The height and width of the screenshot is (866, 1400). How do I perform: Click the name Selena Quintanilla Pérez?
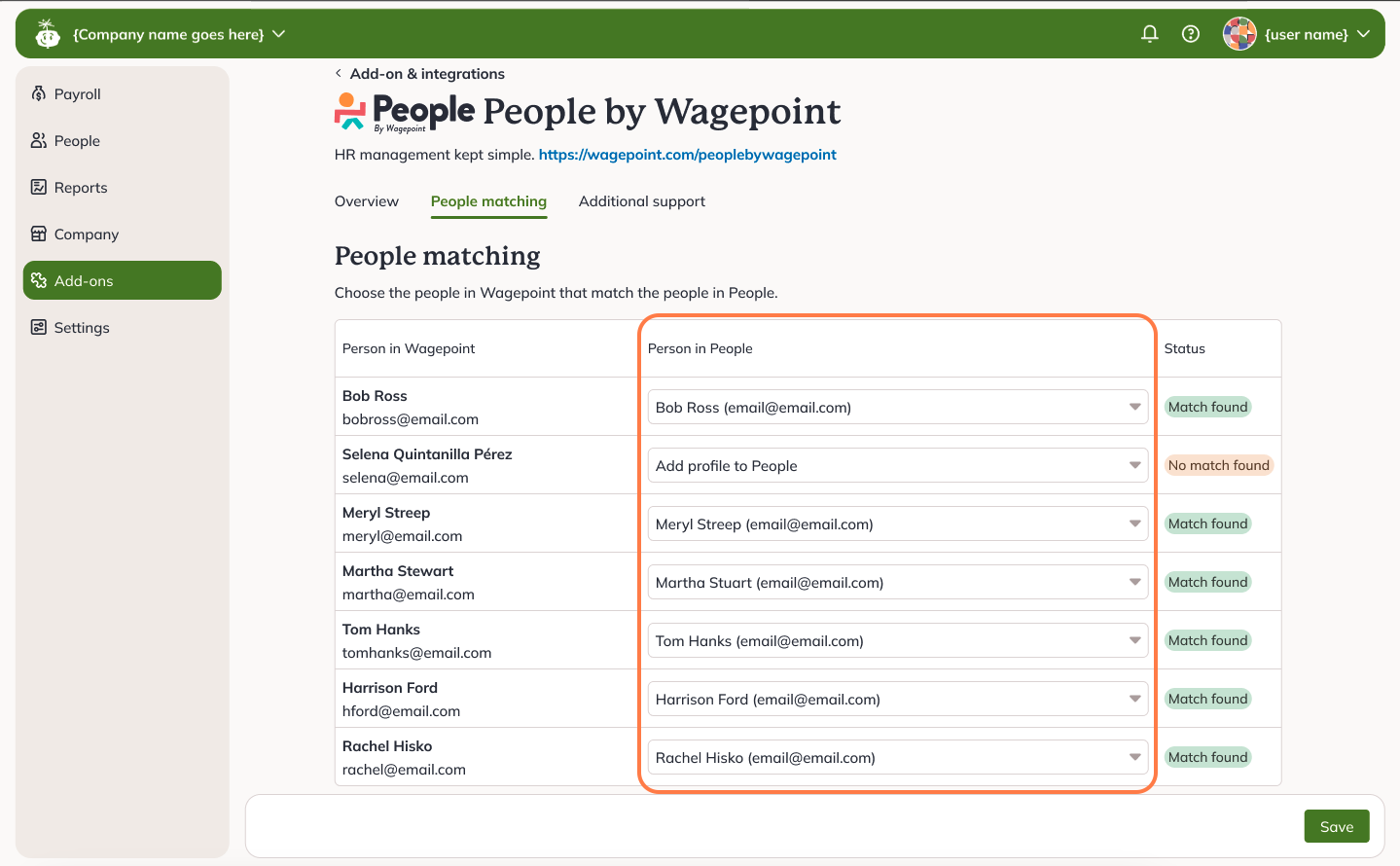(427, 454)
